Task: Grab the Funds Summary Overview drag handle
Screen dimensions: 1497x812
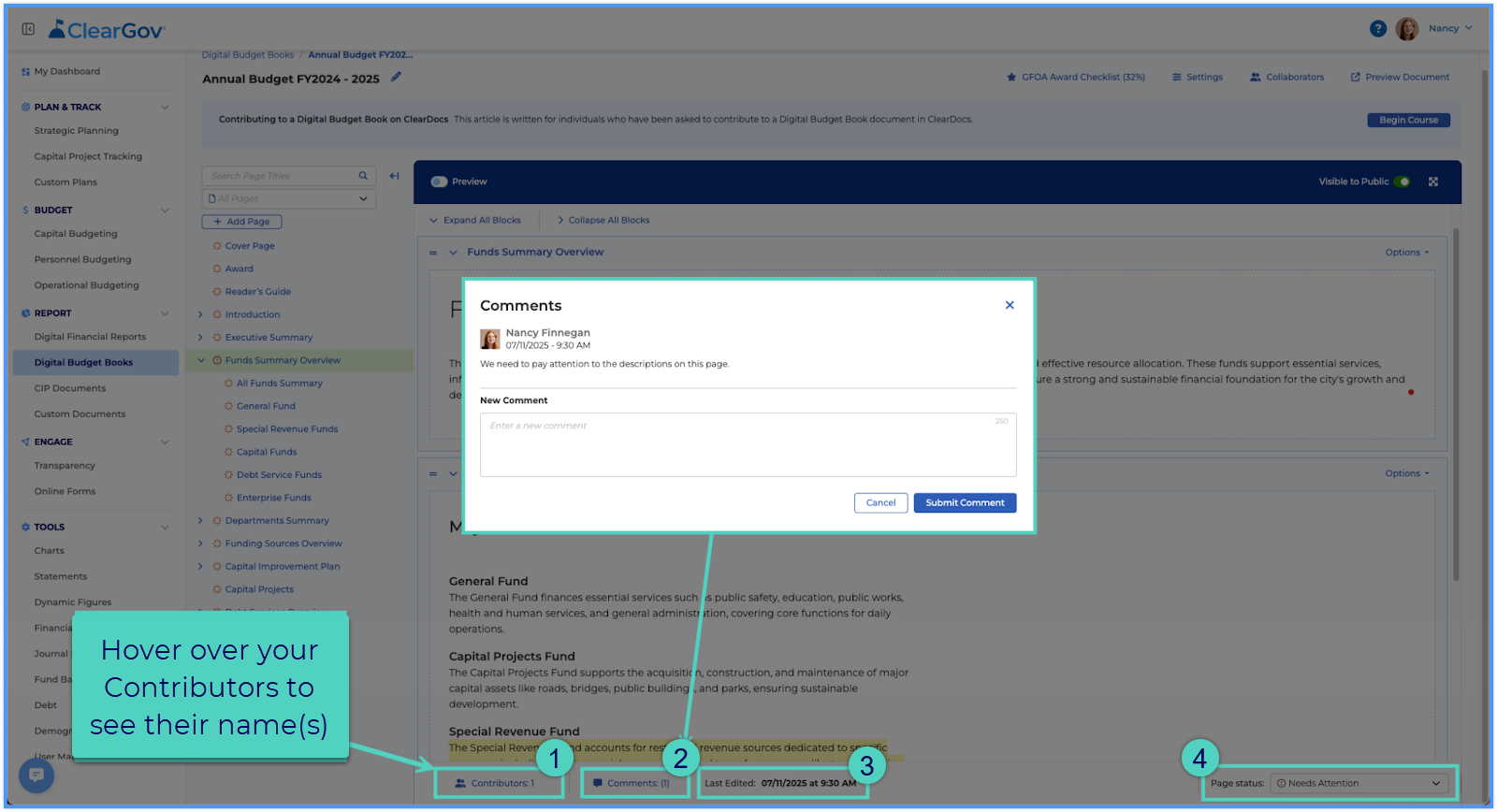Action: pos(433,253)
